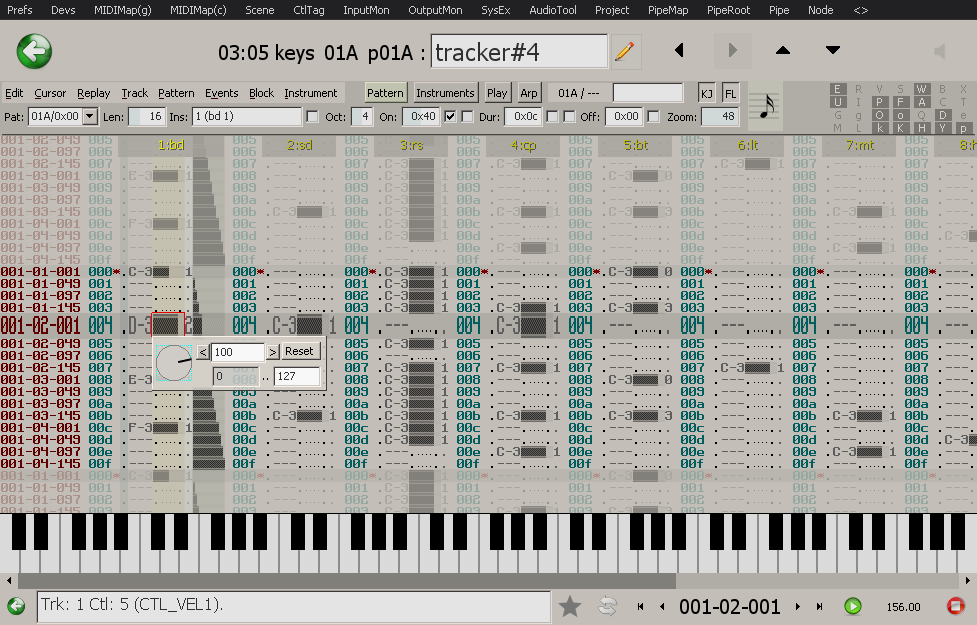The width and height of the screenshot is (977, 625).
Task: Click the upward triangle arrow in header
Action: point(783,50)
